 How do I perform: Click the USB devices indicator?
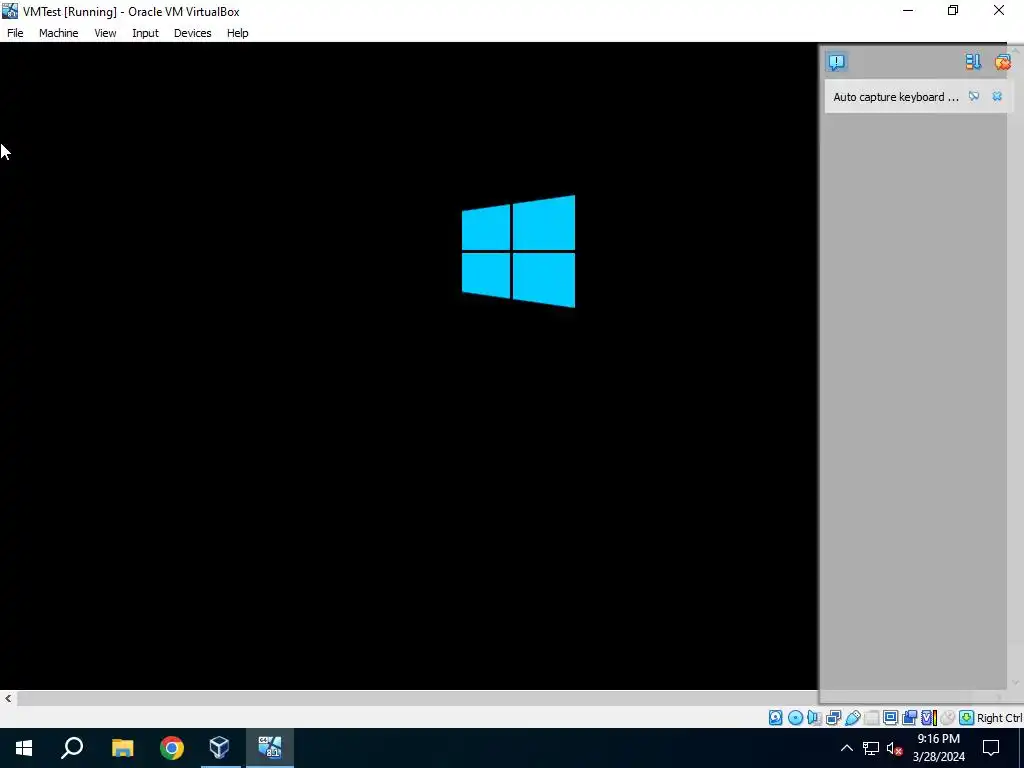(853, 718)
